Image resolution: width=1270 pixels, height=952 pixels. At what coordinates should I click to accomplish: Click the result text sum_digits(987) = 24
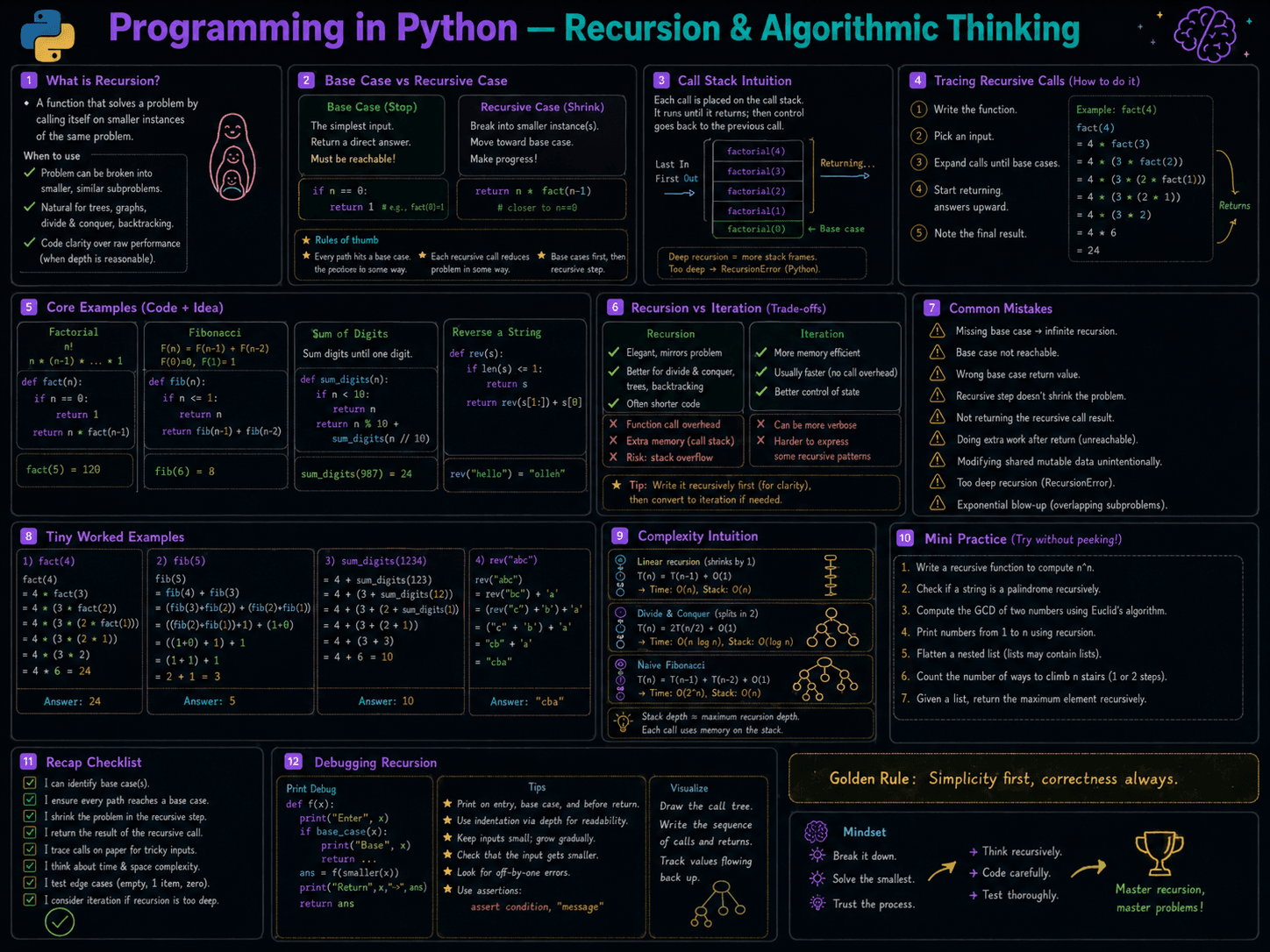pos(356,473)
